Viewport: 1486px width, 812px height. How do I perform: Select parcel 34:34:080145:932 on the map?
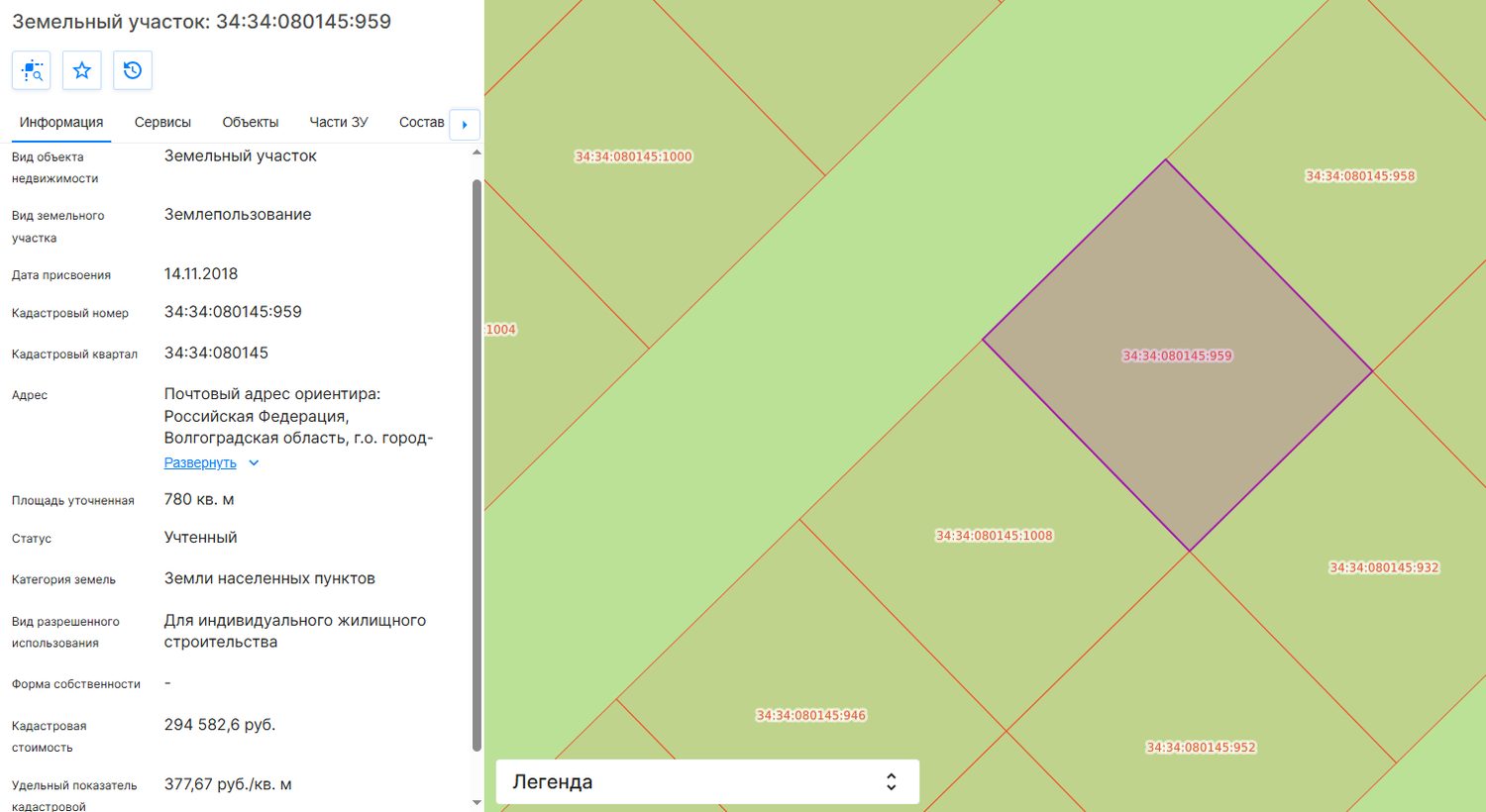(1384, 567)
